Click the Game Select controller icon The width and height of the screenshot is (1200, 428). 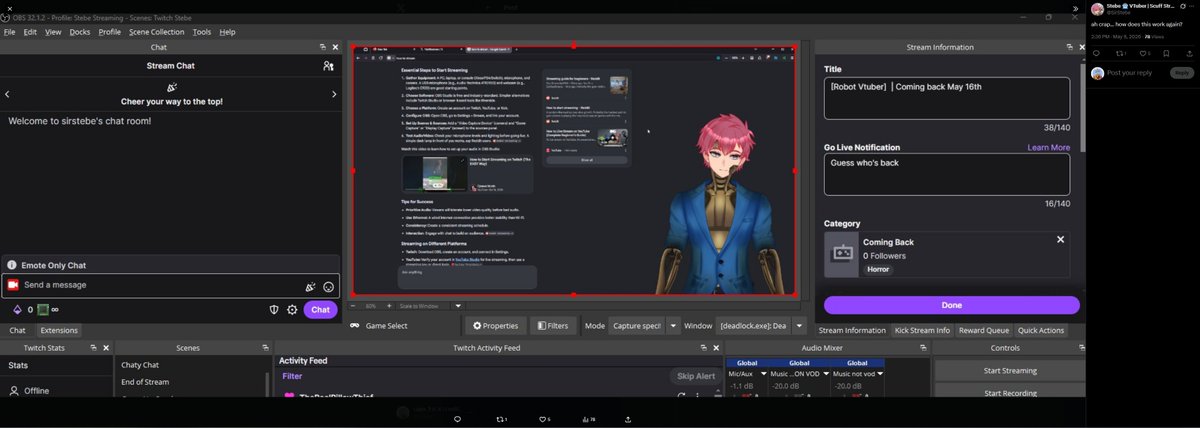click(355, 326)
